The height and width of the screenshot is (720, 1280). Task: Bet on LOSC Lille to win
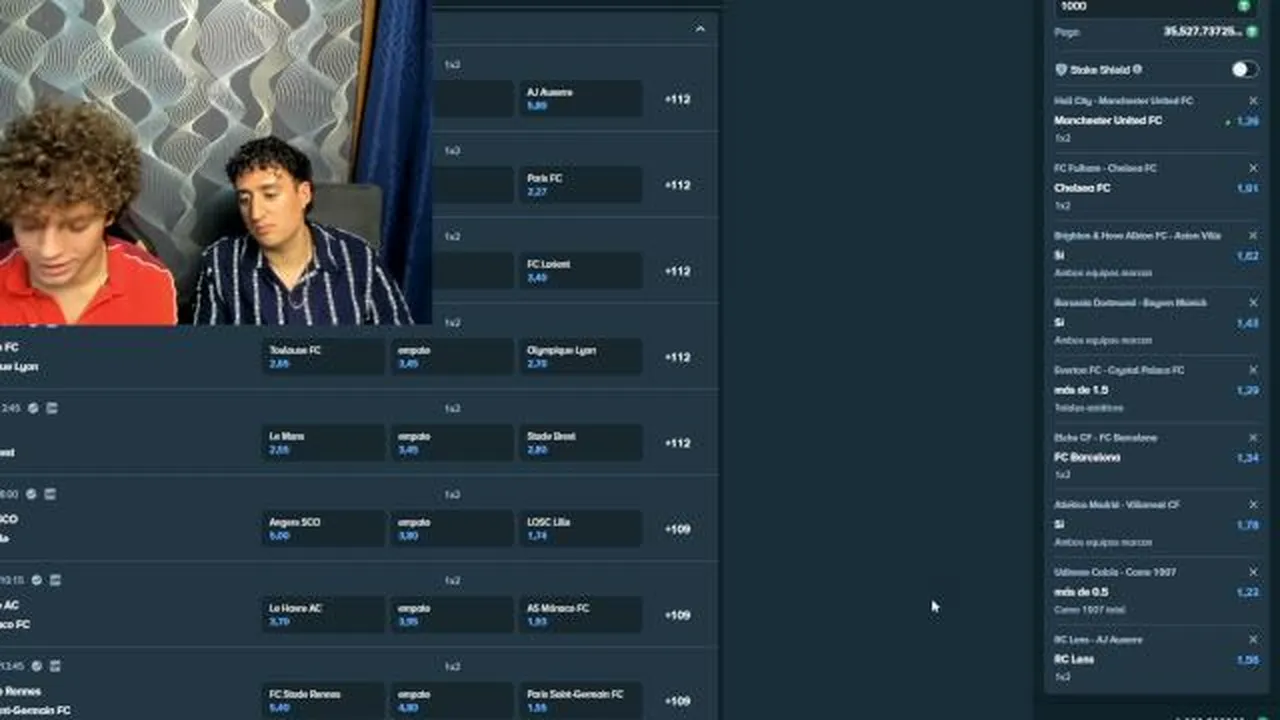pos(580,528)
